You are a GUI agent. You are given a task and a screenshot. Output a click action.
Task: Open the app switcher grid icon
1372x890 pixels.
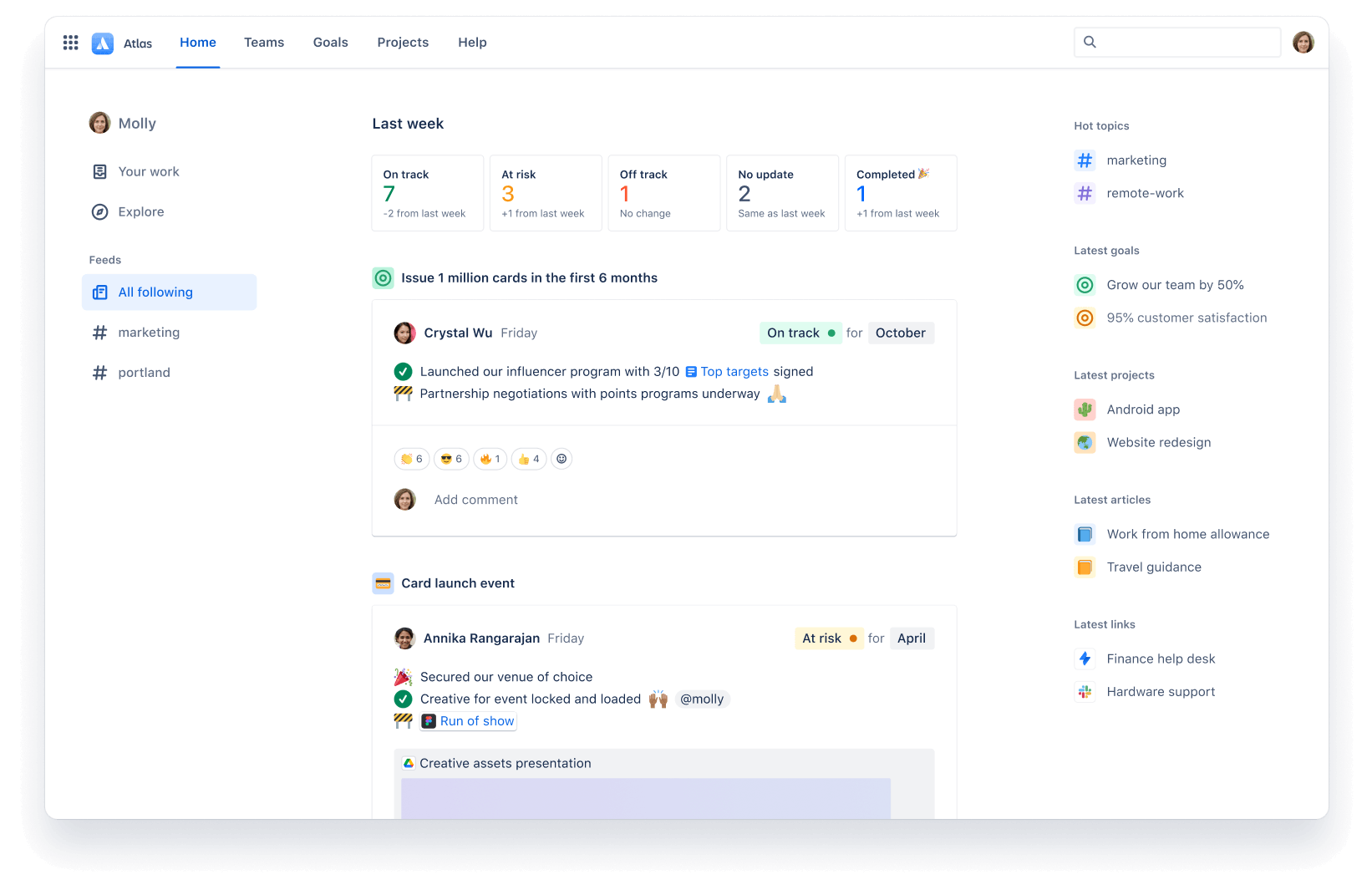pyautogui.click(x=71, y=43)
